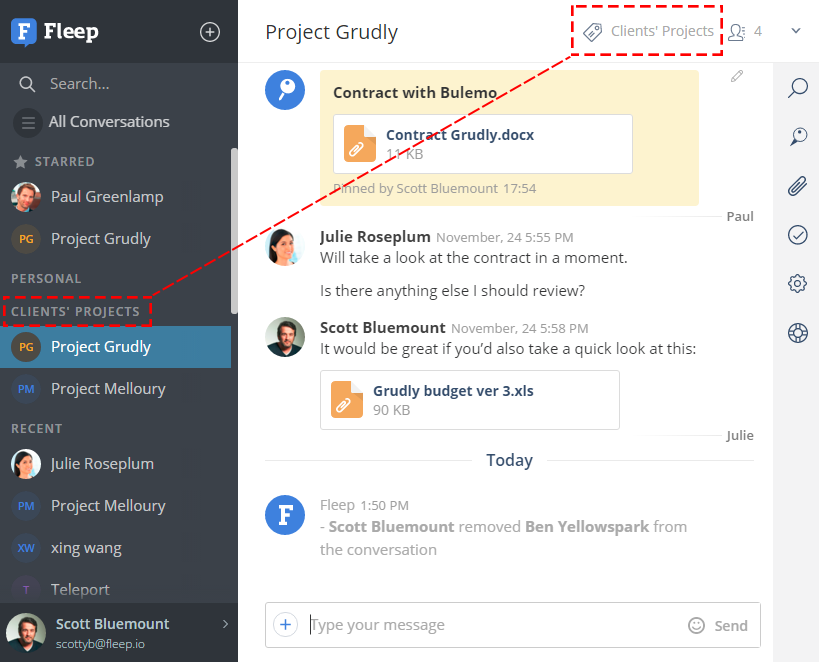Open the help lifebuoy icon
This screenshot has width=819, height=662.
pyautogui.click(x=798, y=333)
